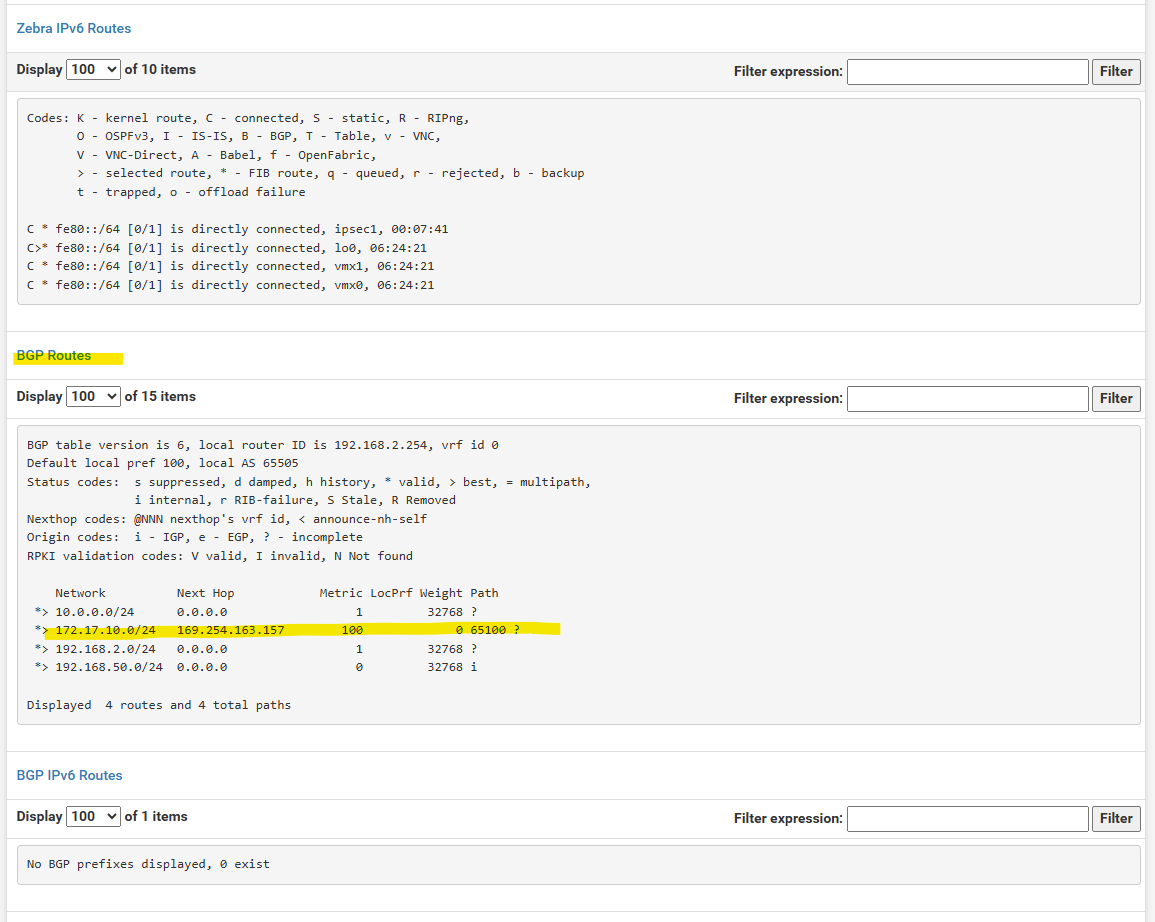Click the BGP Routes section heading
Screen dimensions: 1155x922
54,355
